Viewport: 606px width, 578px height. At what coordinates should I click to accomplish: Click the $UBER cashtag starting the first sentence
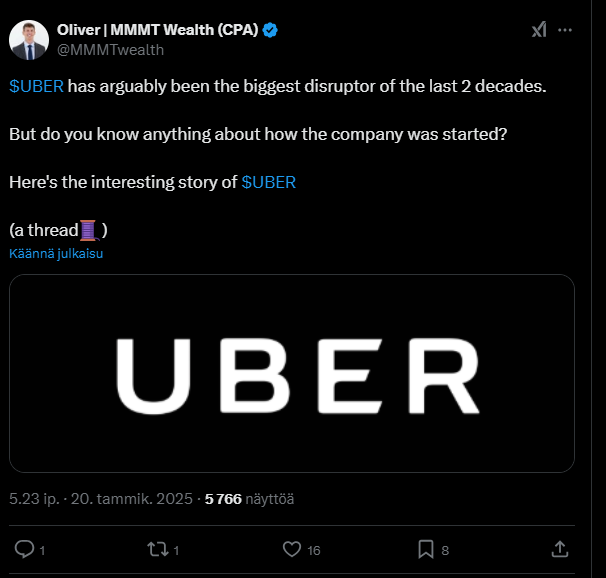pyautogui.click(x=37, y=87)
